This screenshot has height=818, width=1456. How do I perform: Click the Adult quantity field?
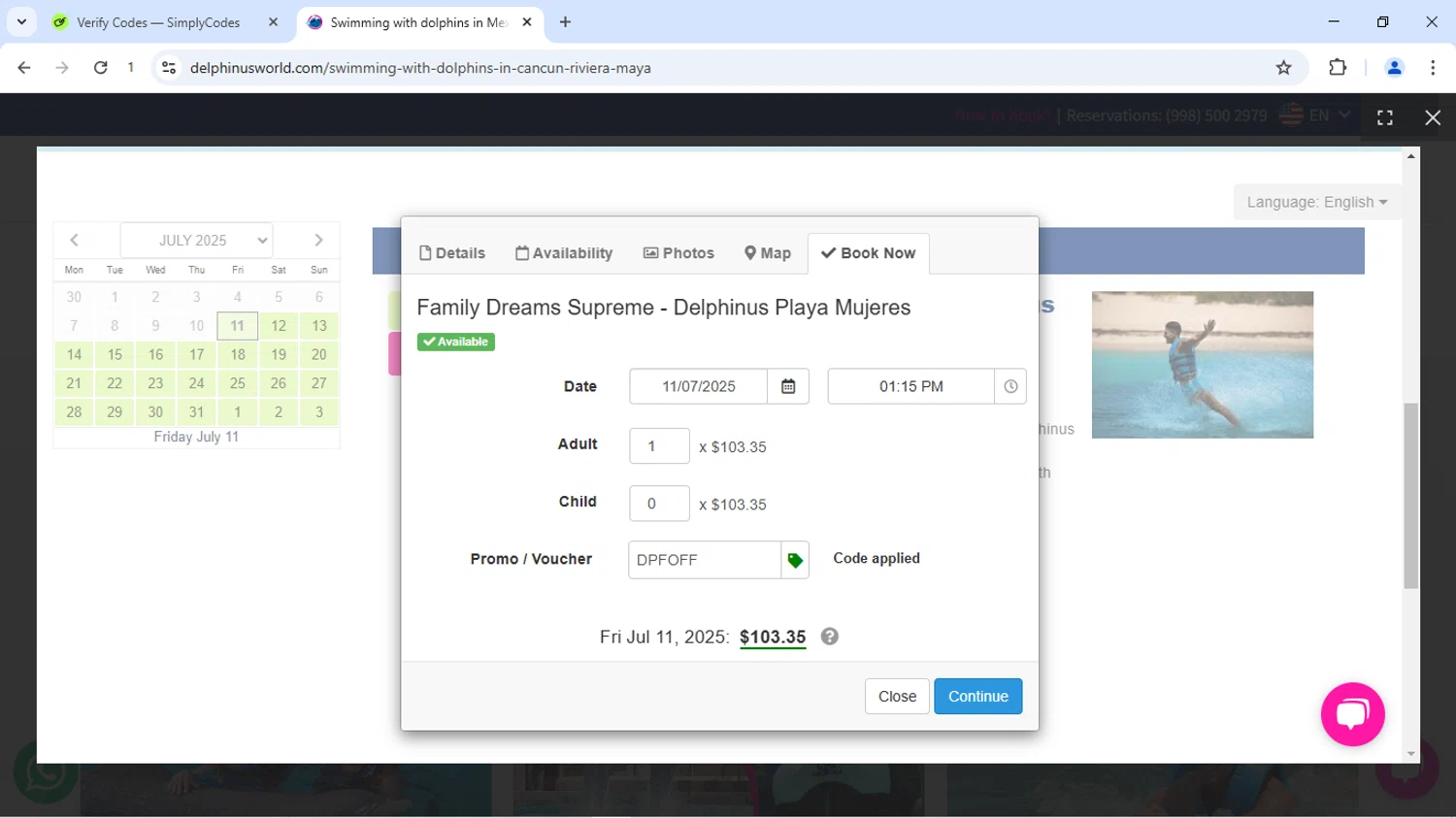(x=660, y=446)
